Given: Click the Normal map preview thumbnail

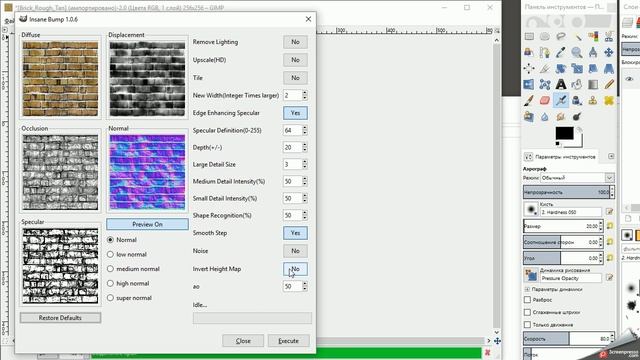Looking at the screenshot, I should coord(147,172).
